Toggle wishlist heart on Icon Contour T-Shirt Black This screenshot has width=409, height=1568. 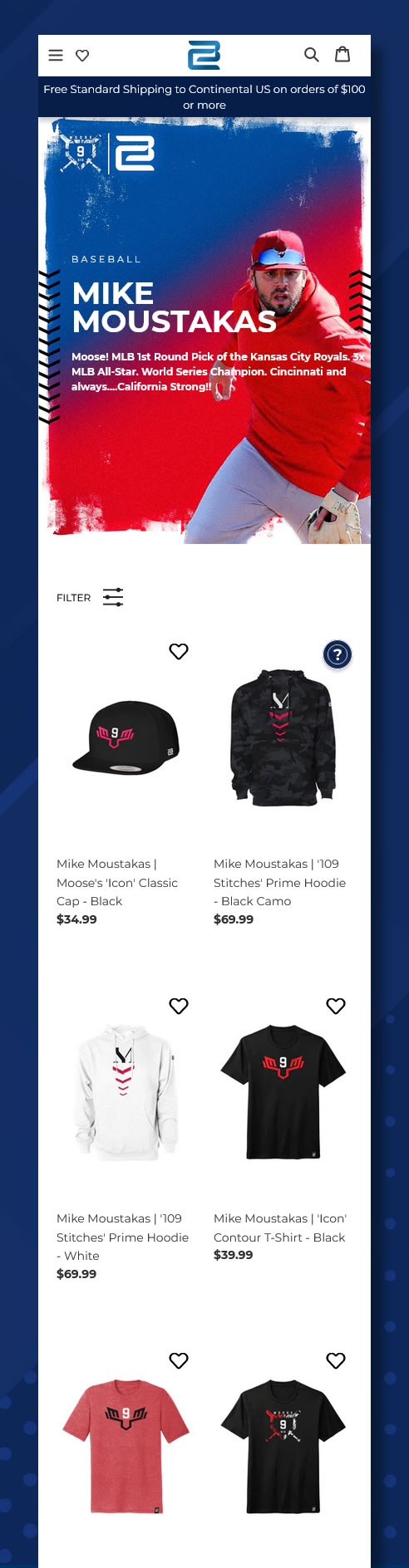[x=336, y=1007]
